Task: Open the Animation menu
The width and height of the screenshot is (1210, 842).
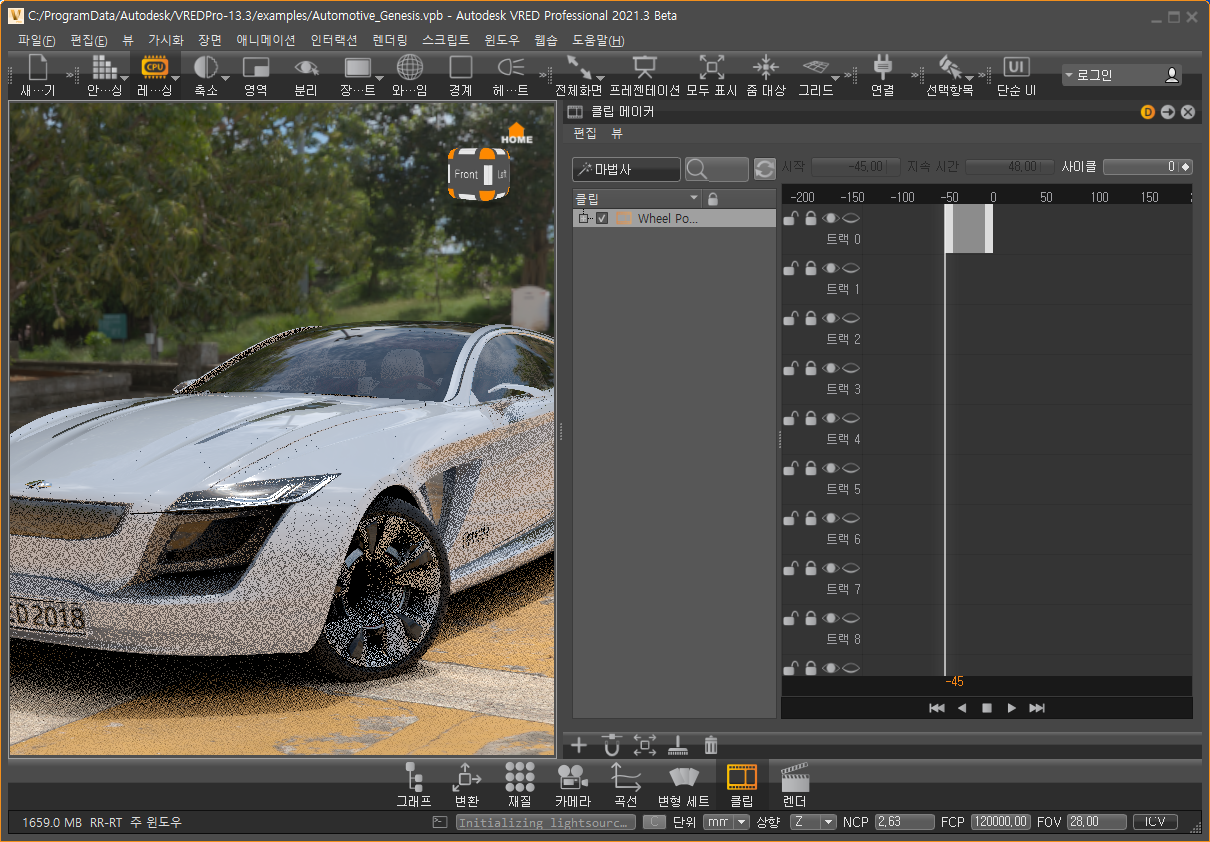Action: [266, 41]
